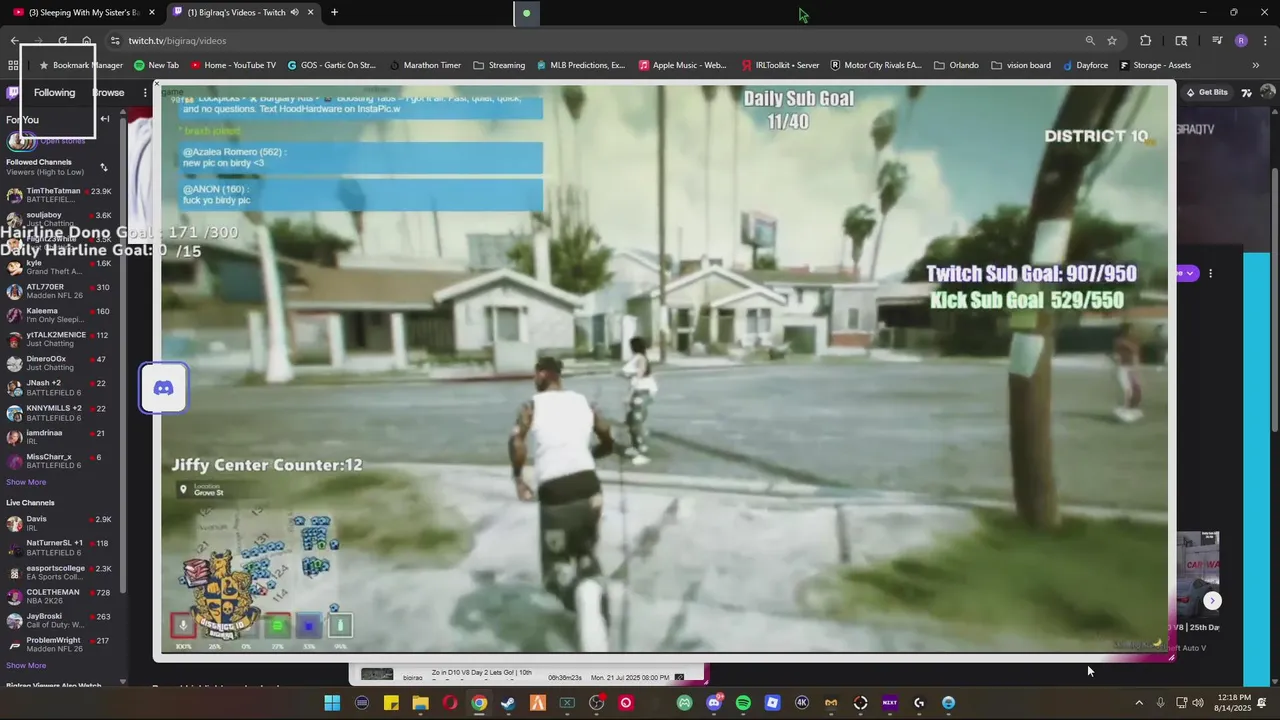Show more bookmarks overflow chevron

pyautogui.click(x=1256, y=65)
